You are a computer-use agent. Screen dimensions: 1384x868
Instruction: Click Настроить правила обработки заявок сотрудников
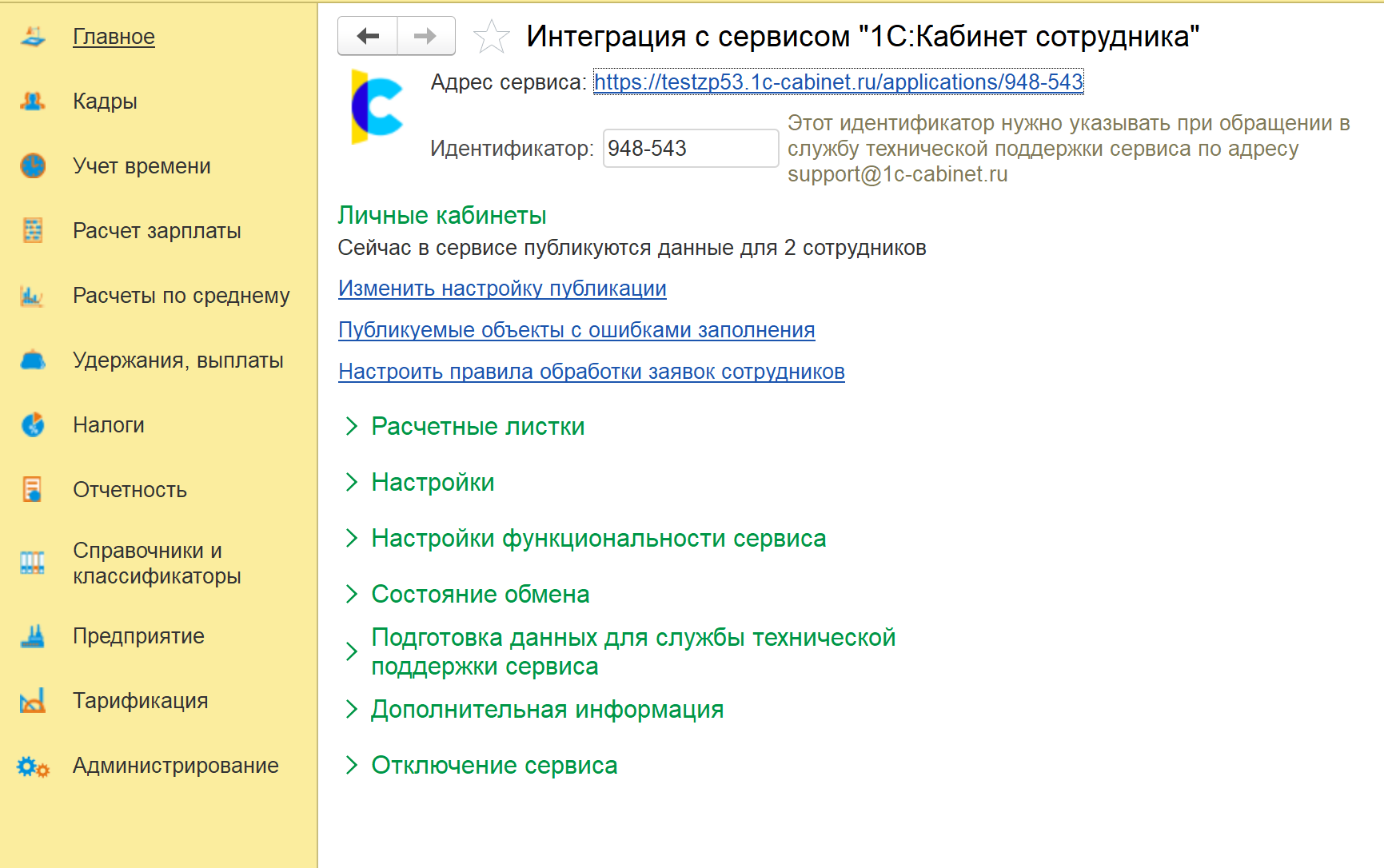tap(592, 372)
